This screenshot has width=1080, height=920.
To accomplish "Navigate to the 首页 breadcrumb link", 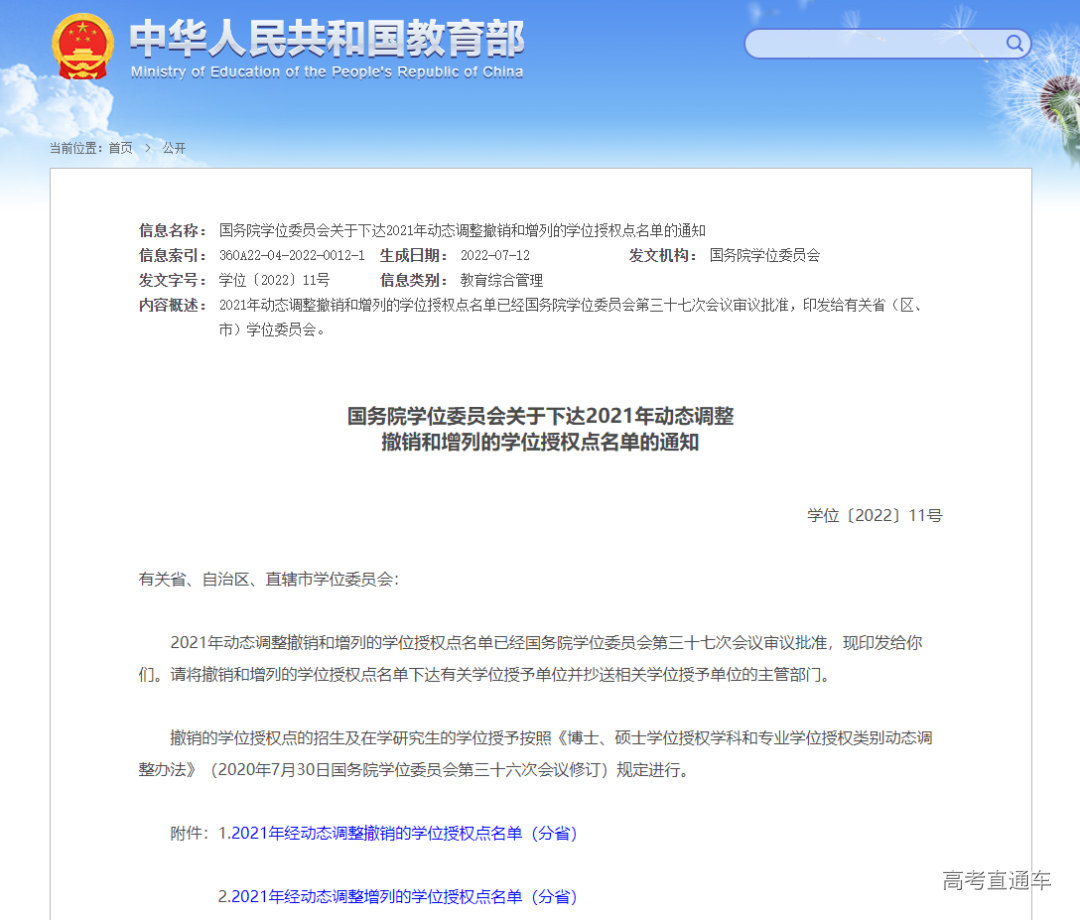I will click(122, 147).
